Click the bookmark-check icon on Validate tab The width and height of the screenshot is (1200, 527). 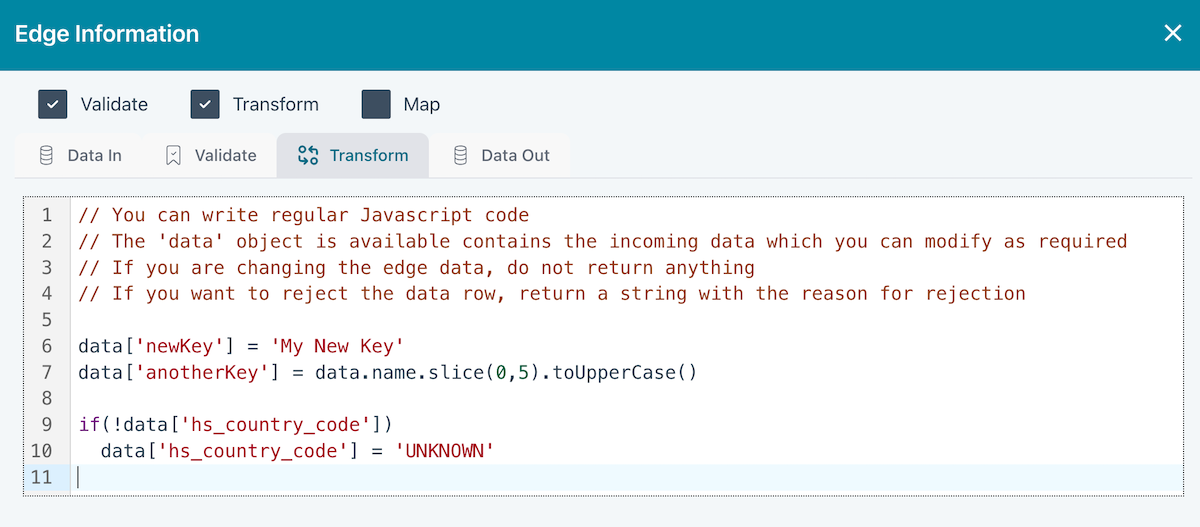(x=173, y=155)
